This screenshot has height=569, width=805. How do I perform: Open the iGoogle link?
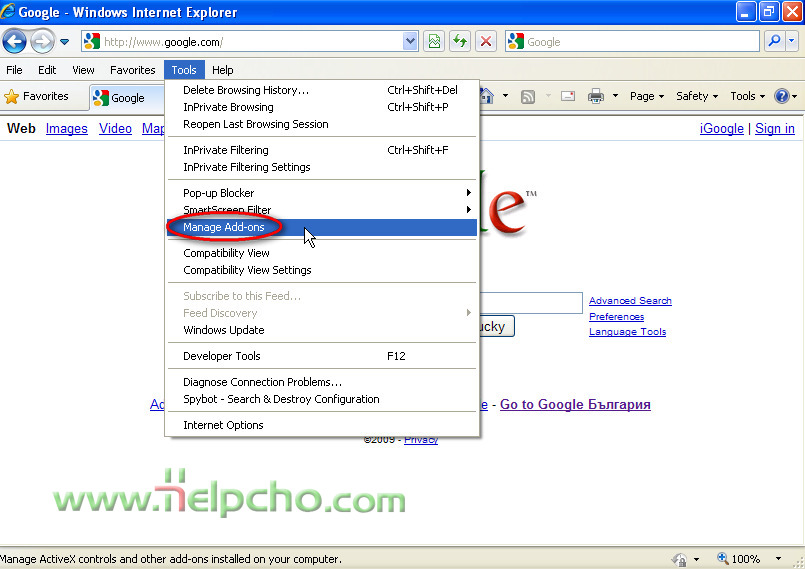coord(721,128)
